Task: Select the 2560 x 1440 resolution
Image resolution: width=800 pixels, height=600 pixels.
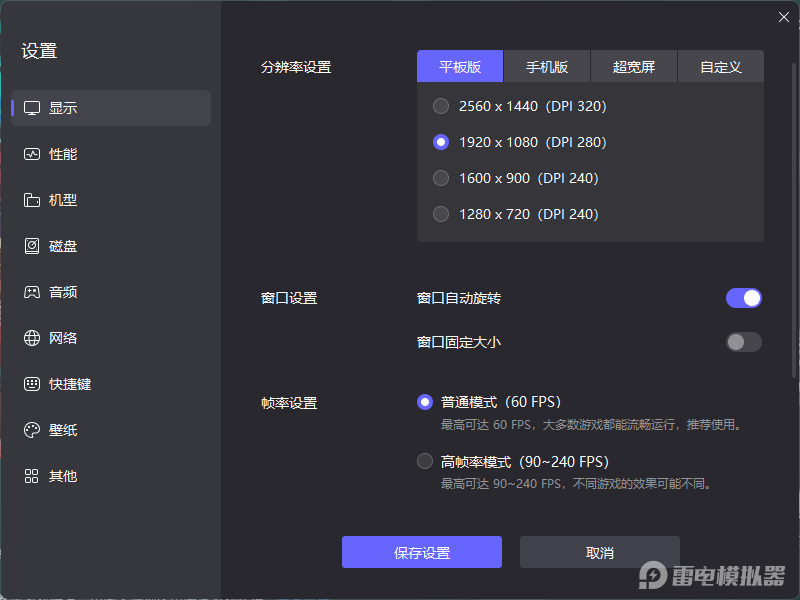Action: coord(441,106)
